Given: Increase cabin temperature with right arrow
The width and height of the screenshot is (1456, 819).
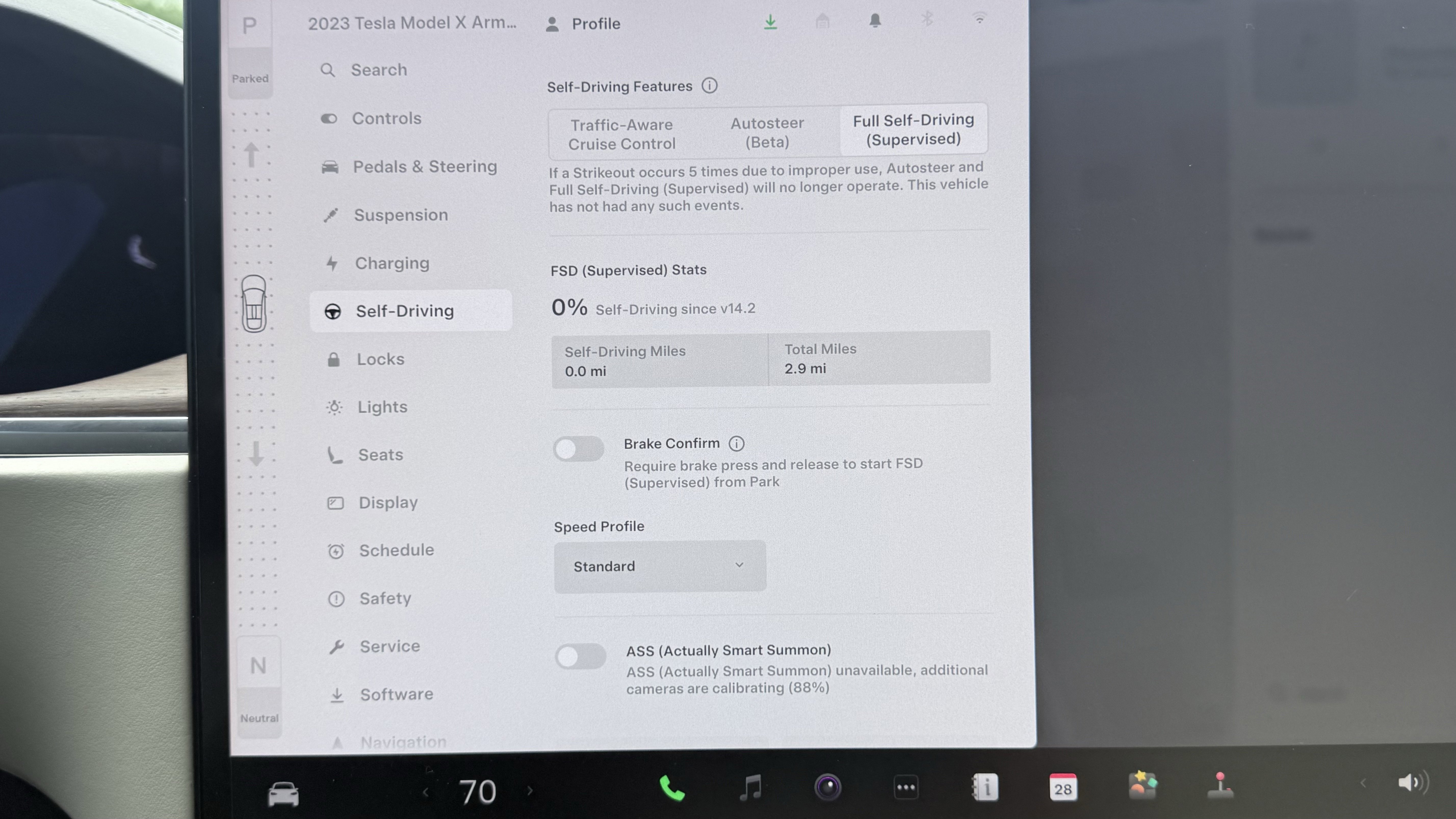Looking at the screenshot, I should click(x=530, y=791).
